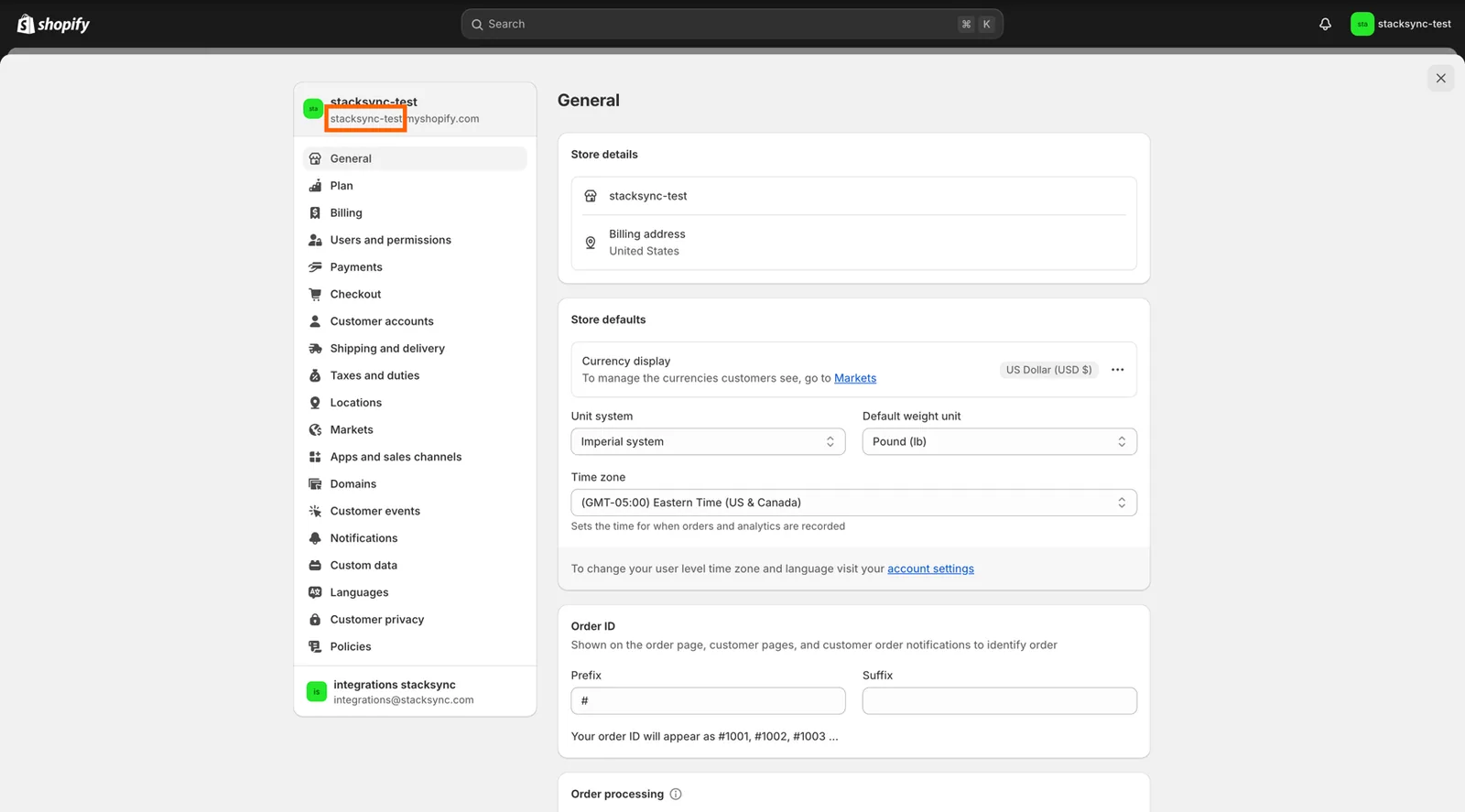Select Languages in settings sidebar
This screenshot has width=1465, height=812.
coord(415,592)
